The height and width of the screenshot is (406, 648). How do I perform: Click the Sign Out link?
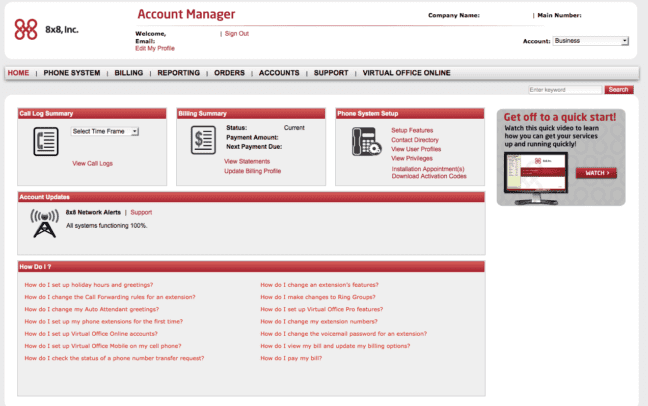tap(237, 33)
